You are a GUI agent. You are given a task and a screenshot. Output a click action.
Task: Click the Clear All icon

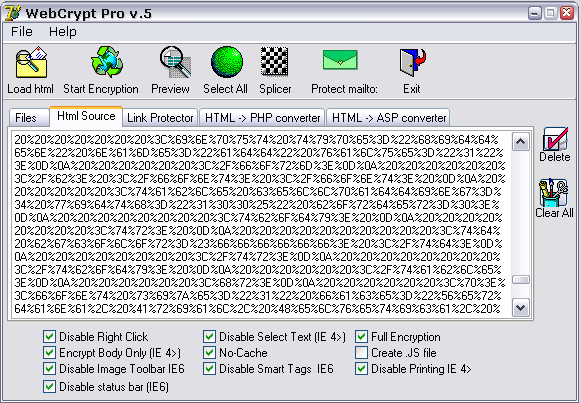click(x=554, y=193)
